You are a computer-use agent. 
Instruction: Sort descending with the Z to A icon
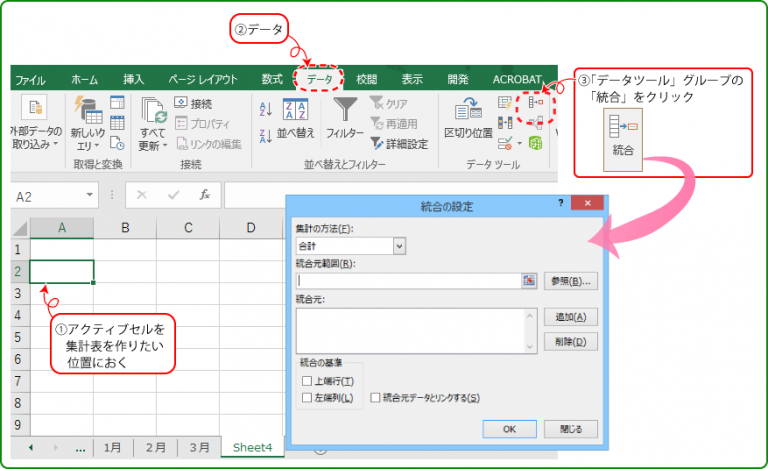[x=265, y=136]
